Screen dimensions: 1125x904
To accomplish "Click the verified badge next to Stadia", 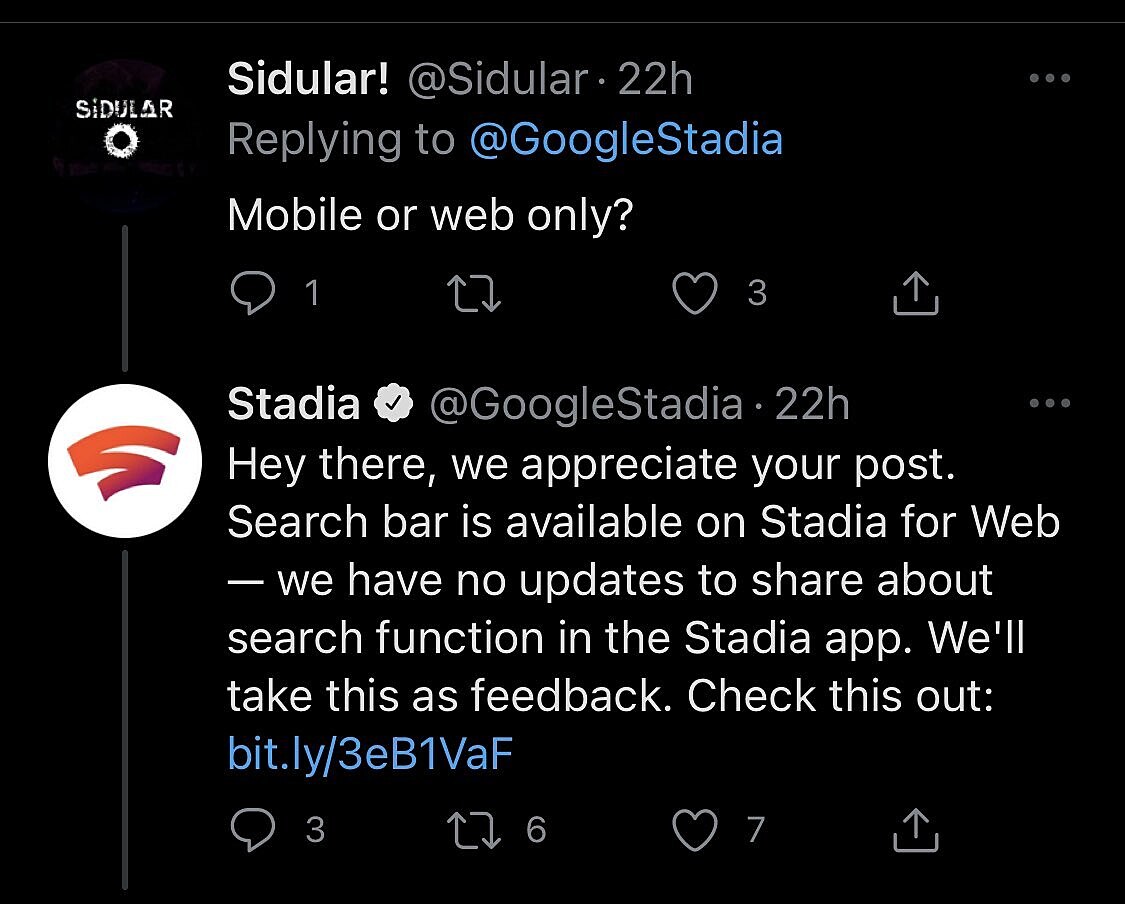I will (x=394, y=404).
